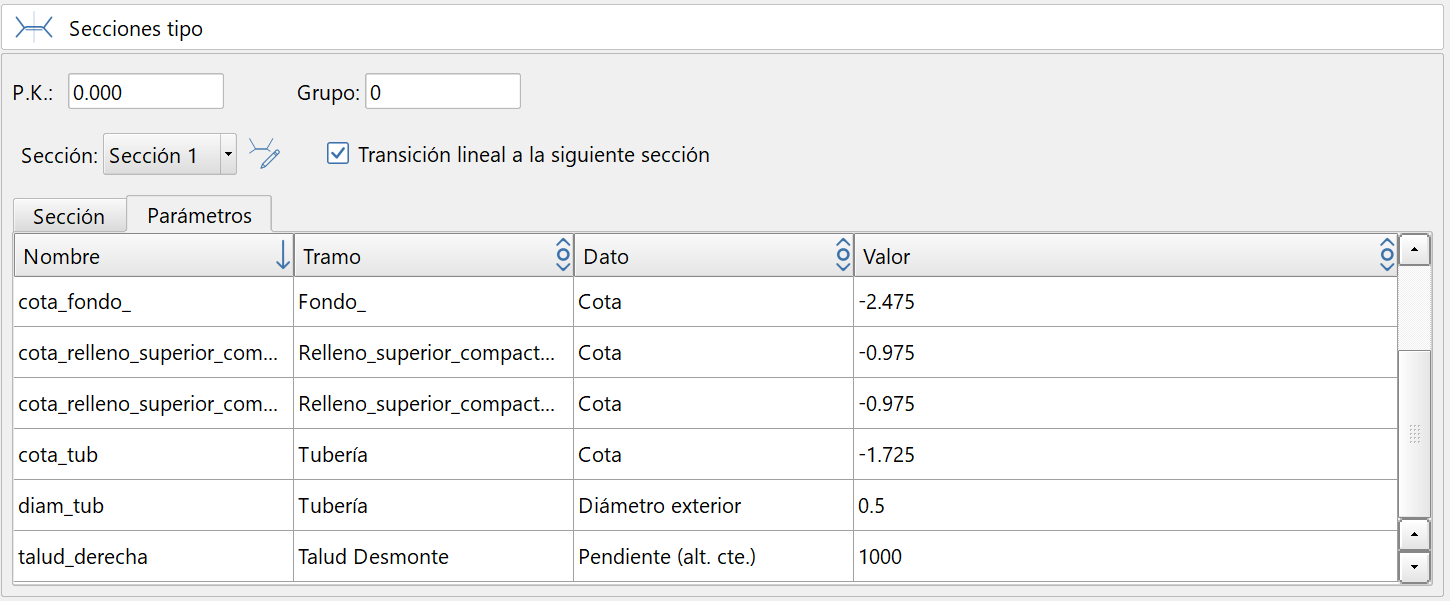The height and width of the screenshot is (601, 1450).
Task: Switch to the Sección tab
Action: pos(69,215)
